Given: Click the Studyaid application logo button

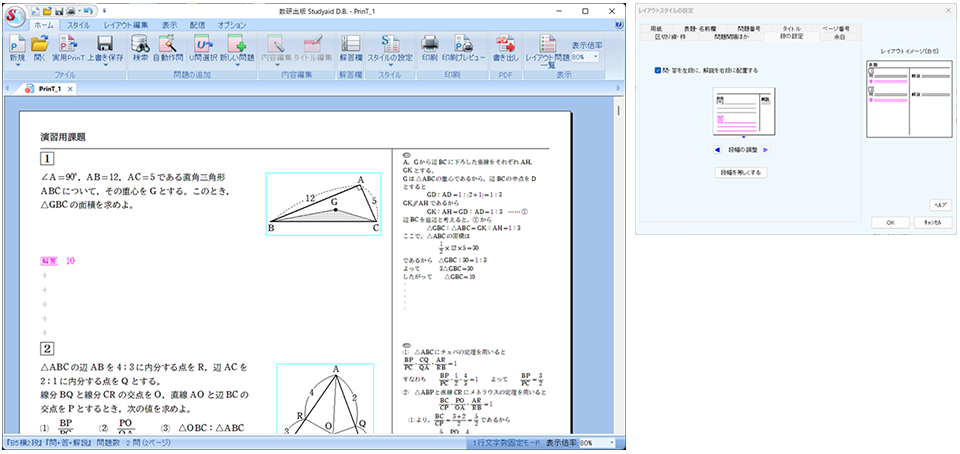Looking at the screenshot, I should pyautogui.click(x=13, y=15).
